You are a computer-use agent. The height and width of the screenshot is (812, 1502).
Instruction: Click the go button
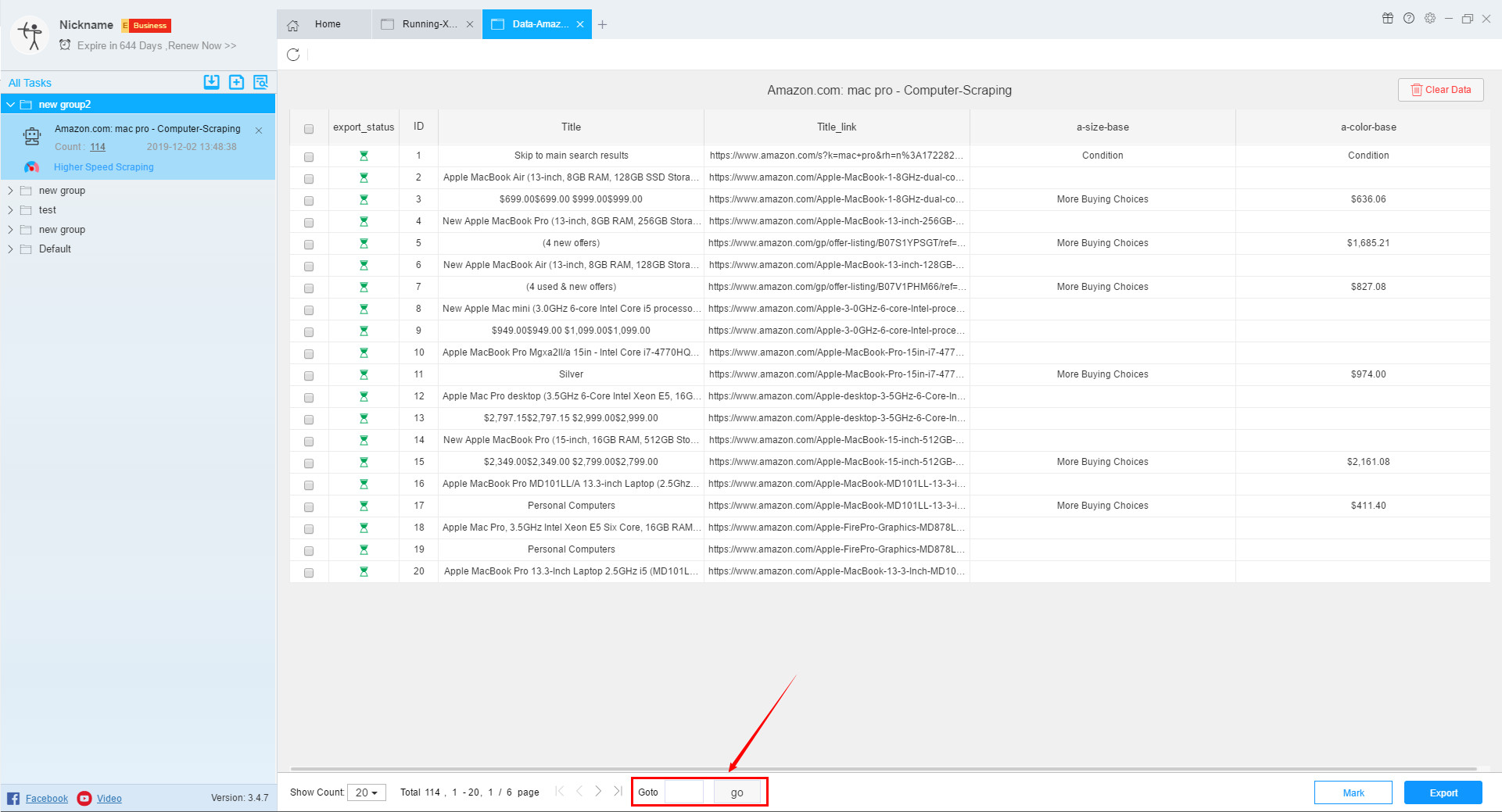(737, 792)
